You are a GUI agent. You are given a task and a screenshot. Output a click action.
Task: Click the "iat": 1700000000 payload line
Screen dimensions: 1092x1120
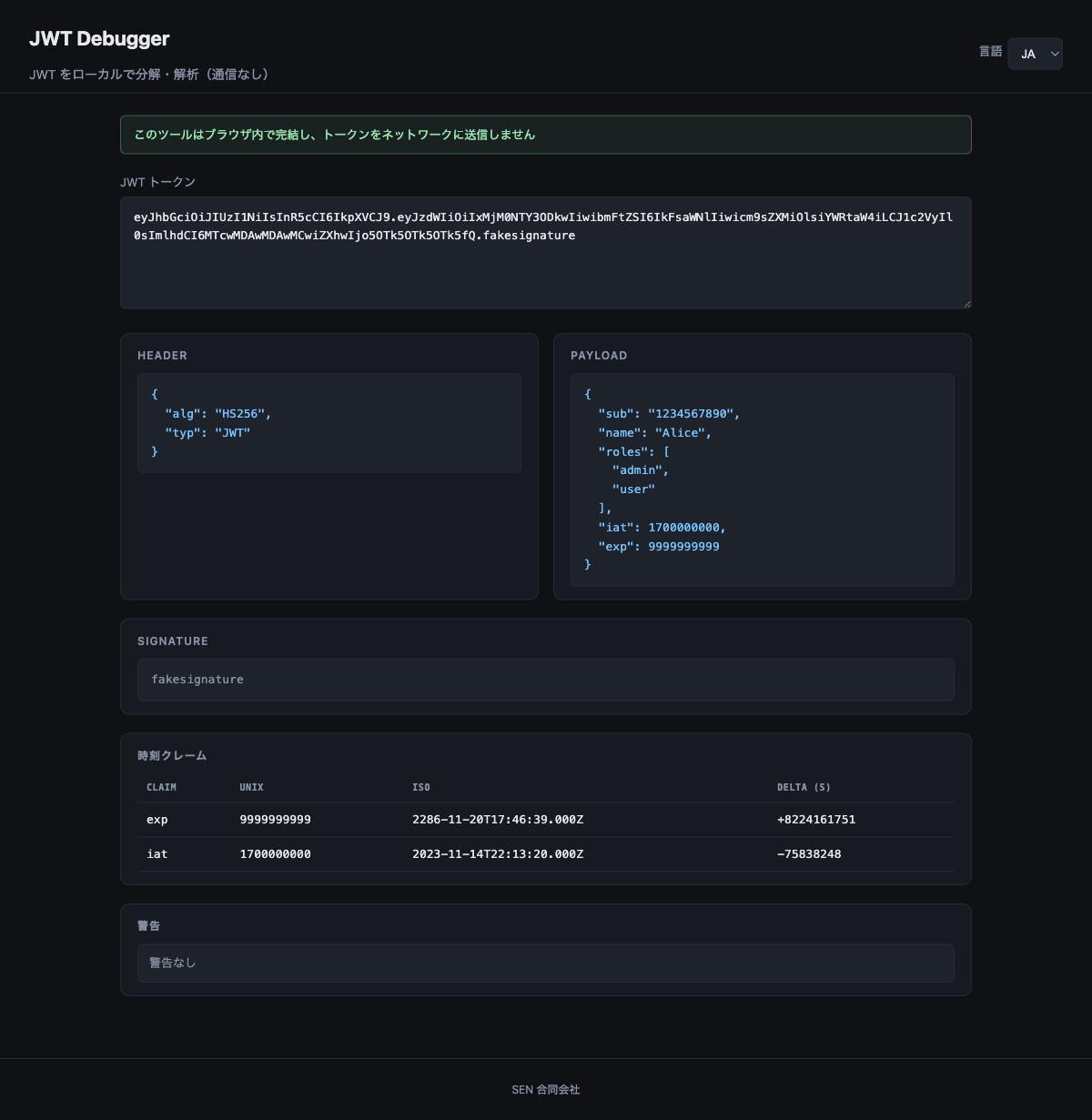click(x=662, y=528)
